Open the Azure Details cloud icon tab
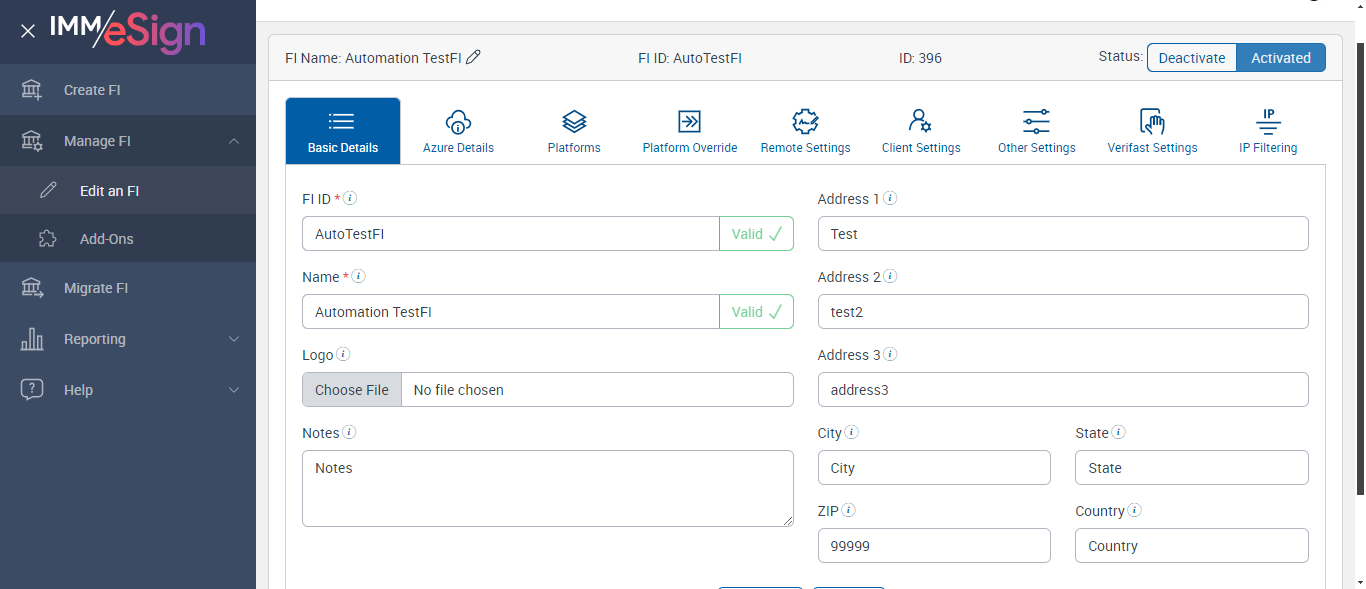 (x=458, y=122)
